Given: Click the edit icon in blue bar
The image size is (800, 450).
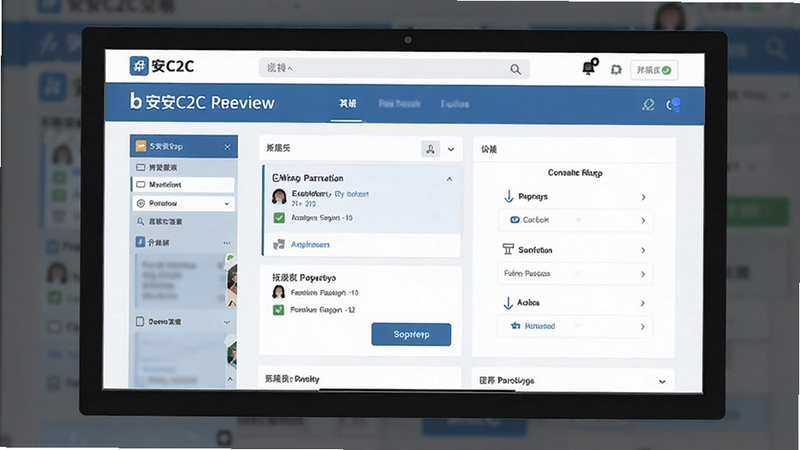Looking at the screenshot, I should coord(648,105).
